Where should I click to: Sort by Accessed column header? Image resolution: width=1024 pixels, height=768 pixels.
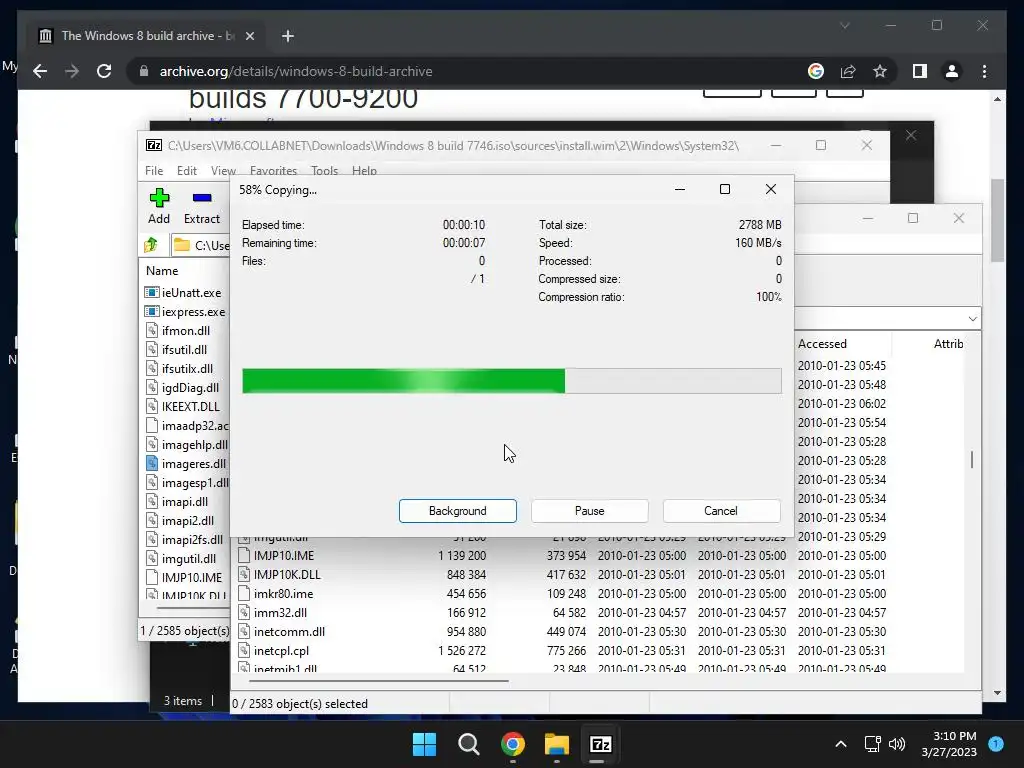click(822, 344)
